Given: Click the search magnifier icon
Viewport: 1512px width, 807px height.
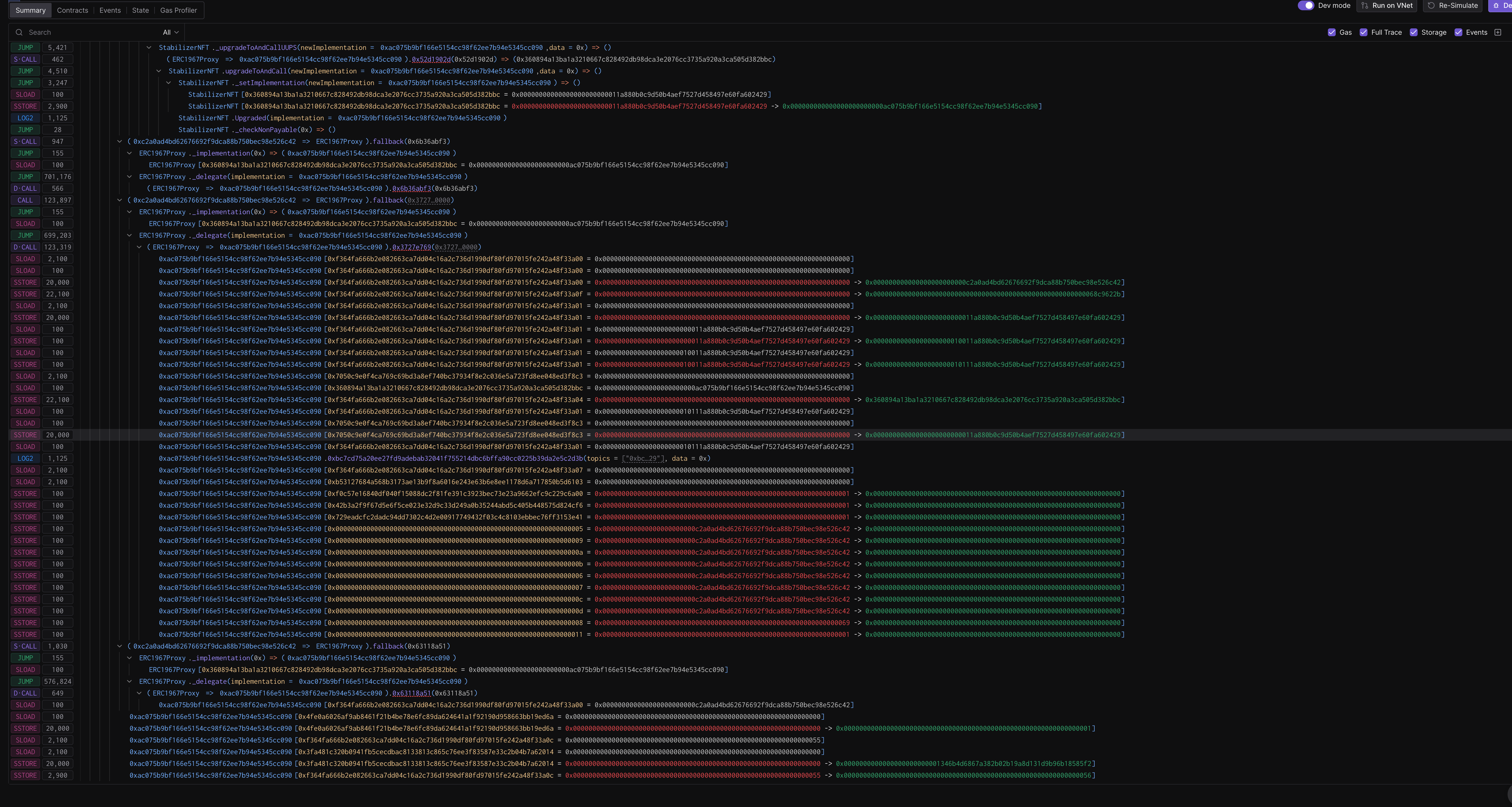Looking at the screenshot, I should (x=19, y=32).
